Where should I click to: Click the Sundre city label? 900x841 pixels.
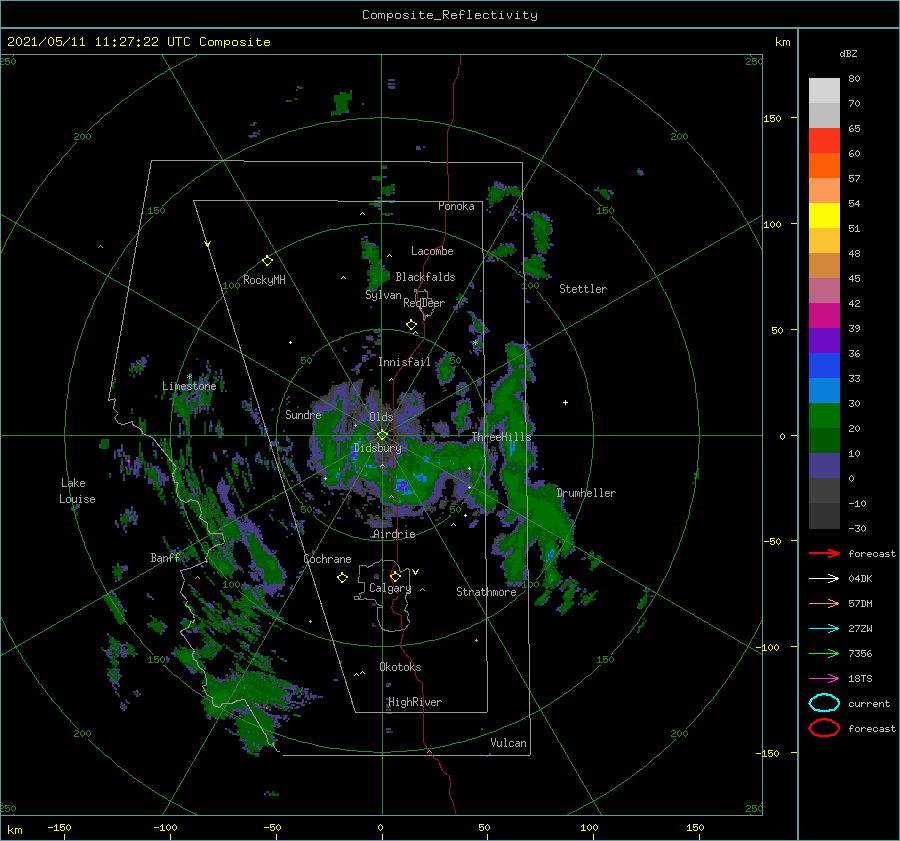tap(303, 414)
